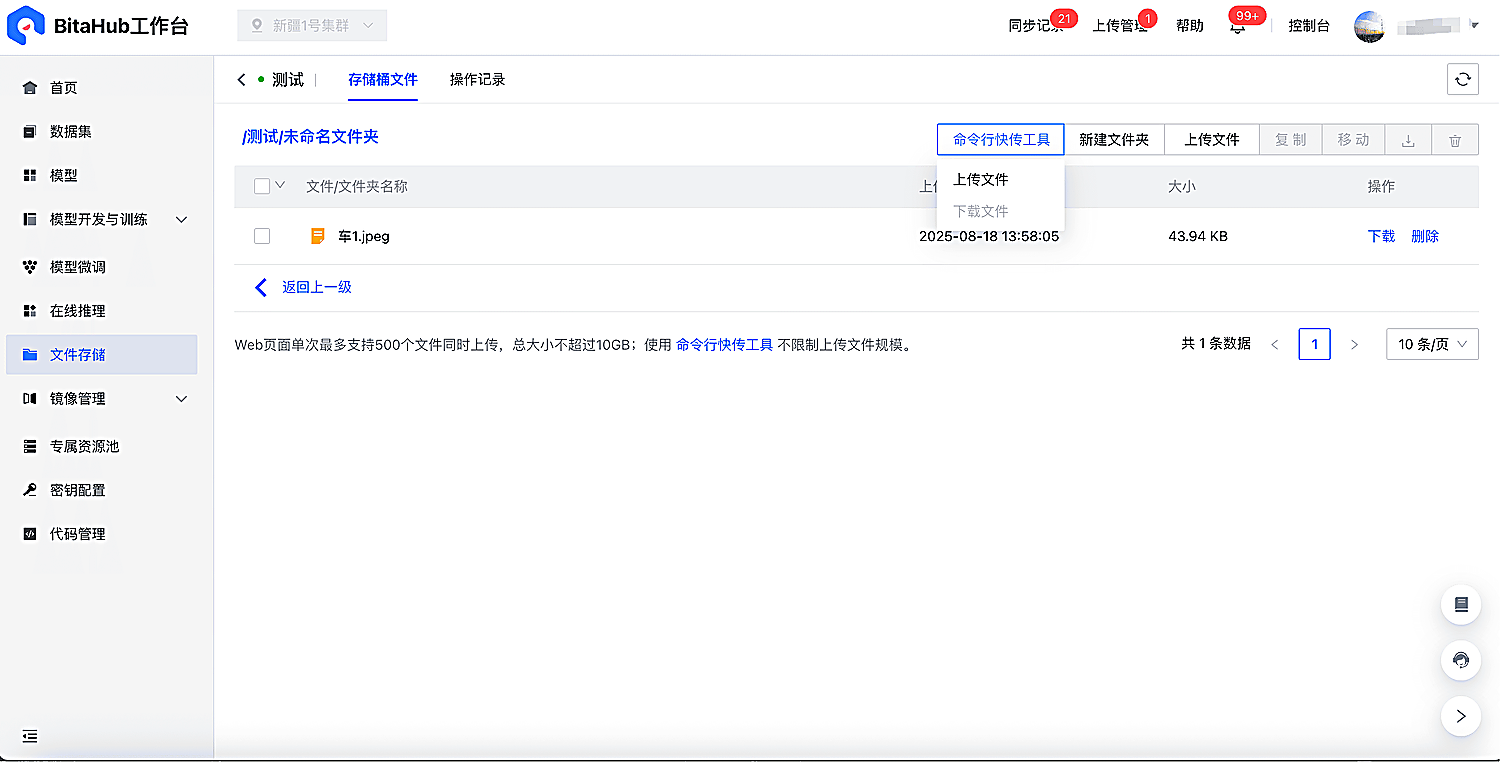Click 删除 link for 车1.jpeg

point(1425,236)
